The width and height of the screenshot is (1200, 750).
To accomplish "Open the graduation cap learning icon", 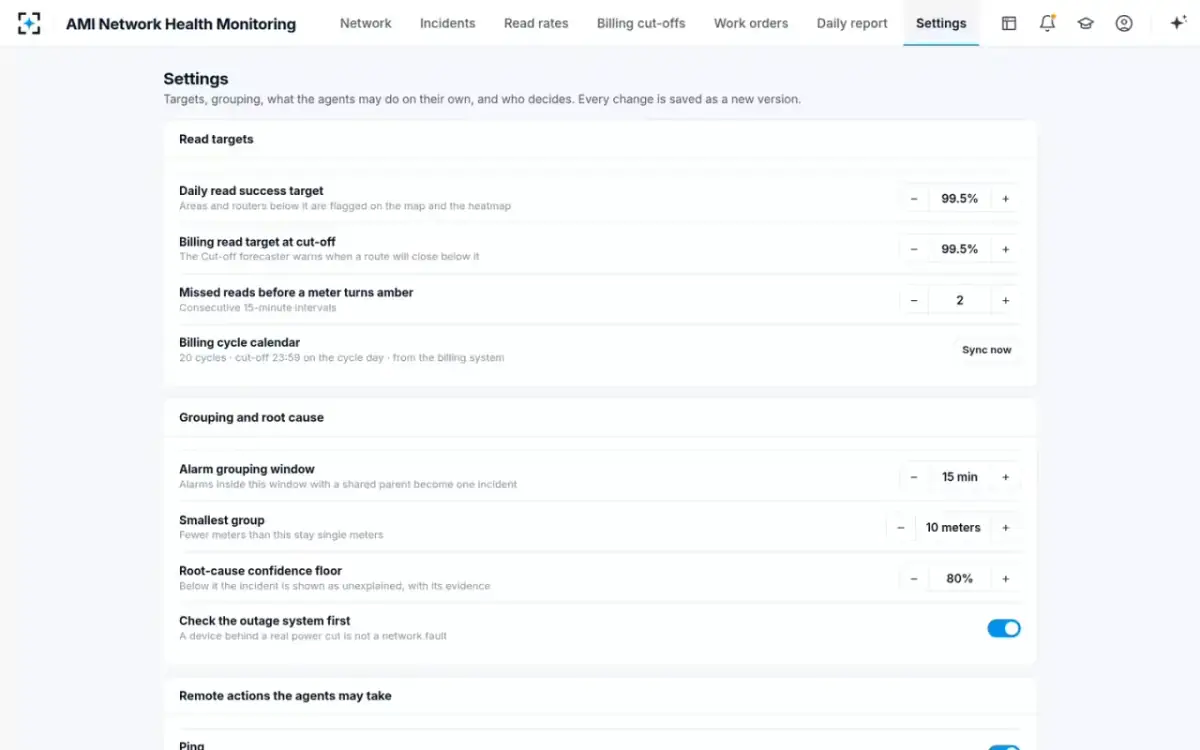I will click(1085, 23).
